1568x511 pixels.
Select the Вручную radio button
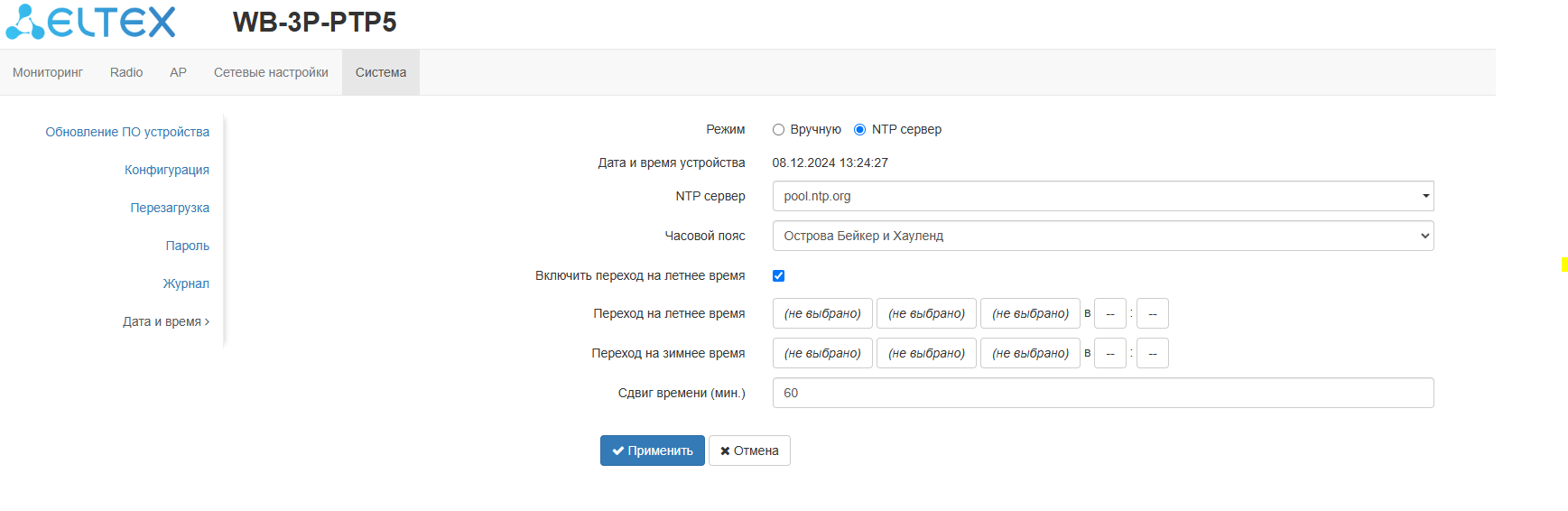tap(778, 130)
